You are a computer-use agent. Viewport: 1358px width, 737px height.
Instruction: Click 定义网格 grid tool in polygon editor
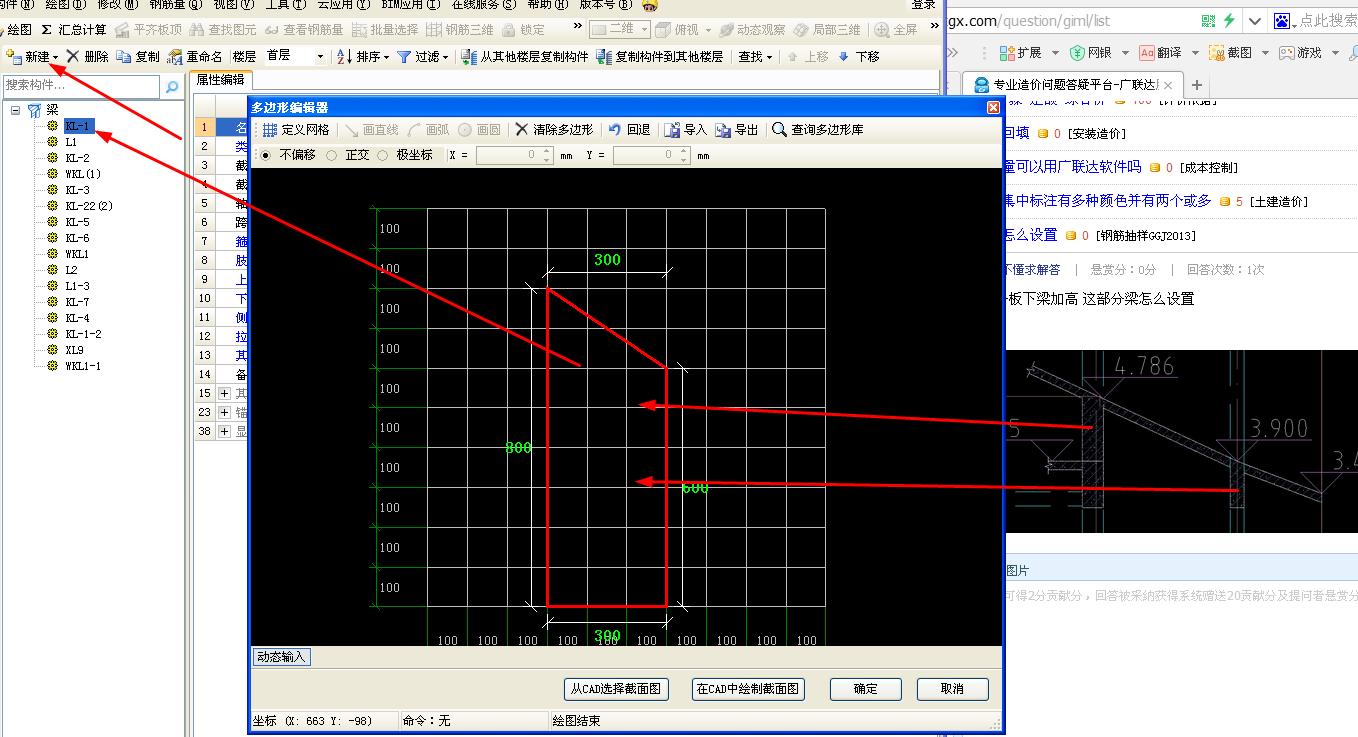[296, 130]
